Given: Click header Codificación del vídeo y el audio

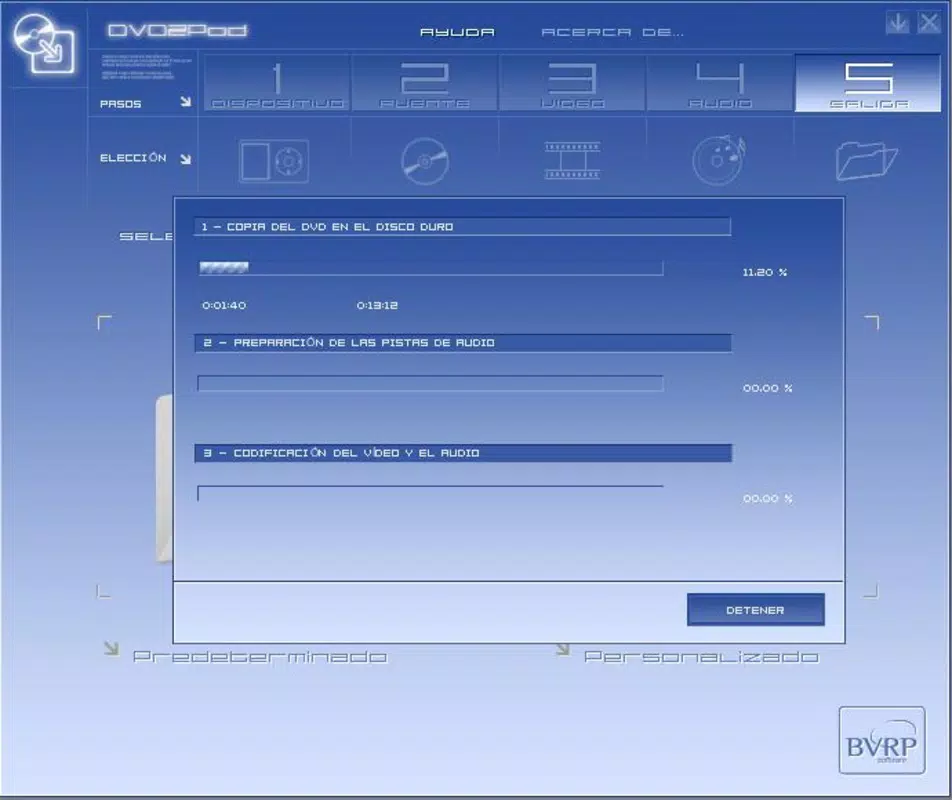Looking at the screenshot, I should click(463, 453).
